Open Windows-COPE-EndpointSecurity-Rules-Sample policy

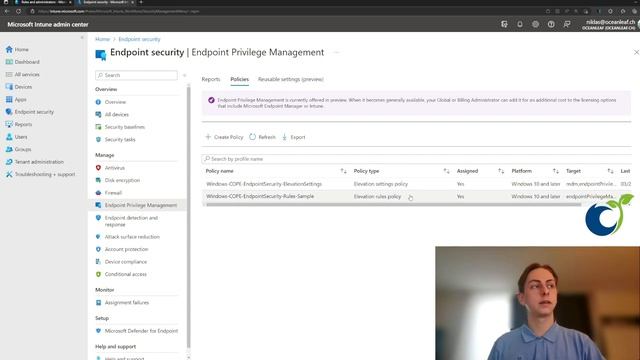260,196
